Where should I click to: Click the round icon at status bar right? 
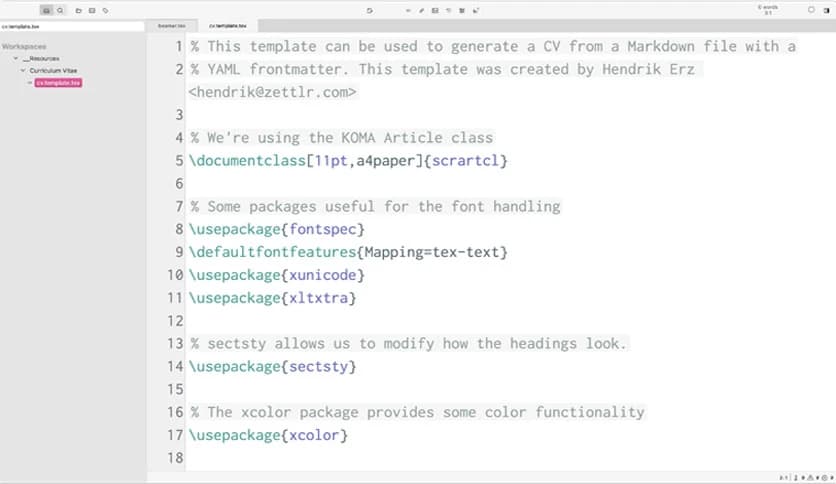(x=824, y=478)
